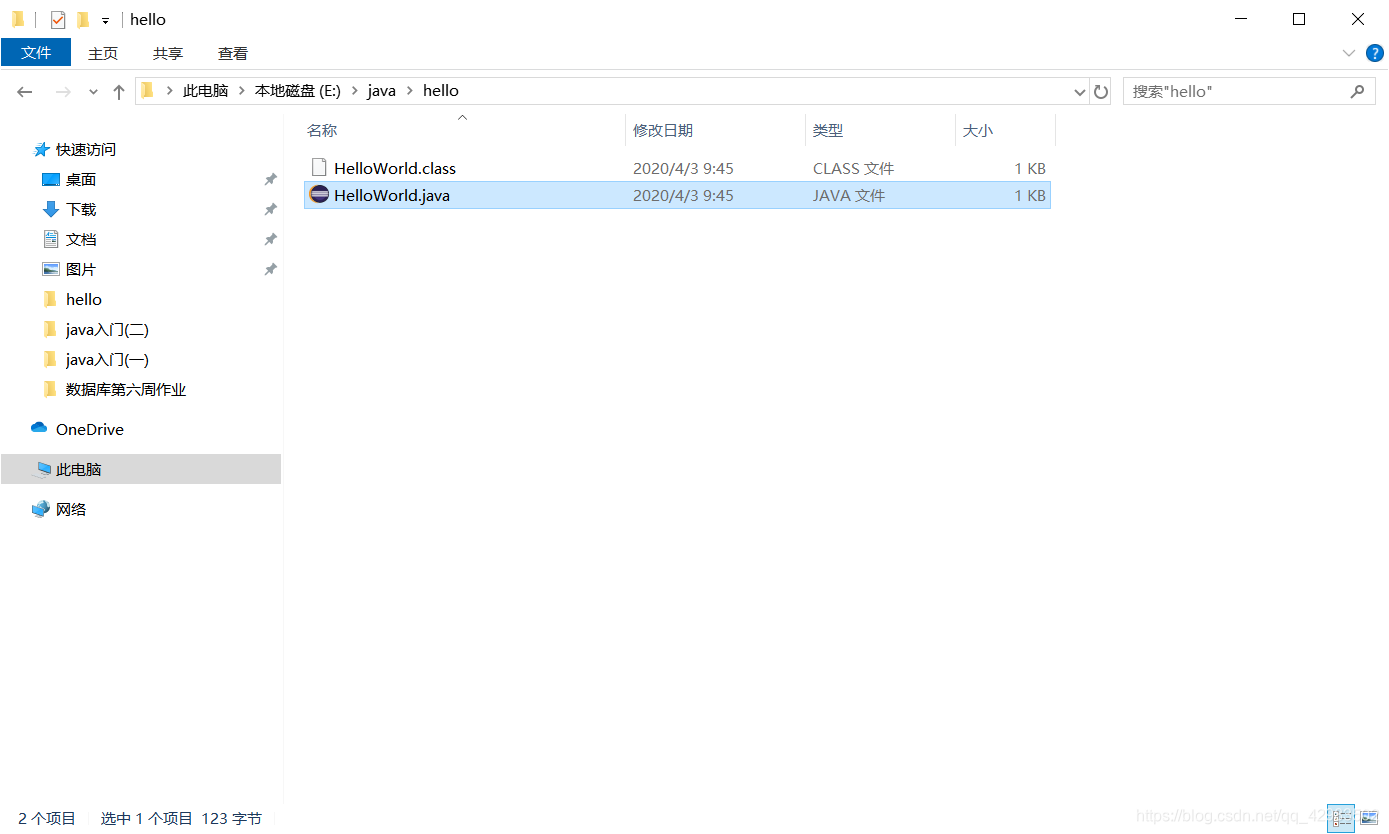Click the folder icon in the address bar

point(148,91)
